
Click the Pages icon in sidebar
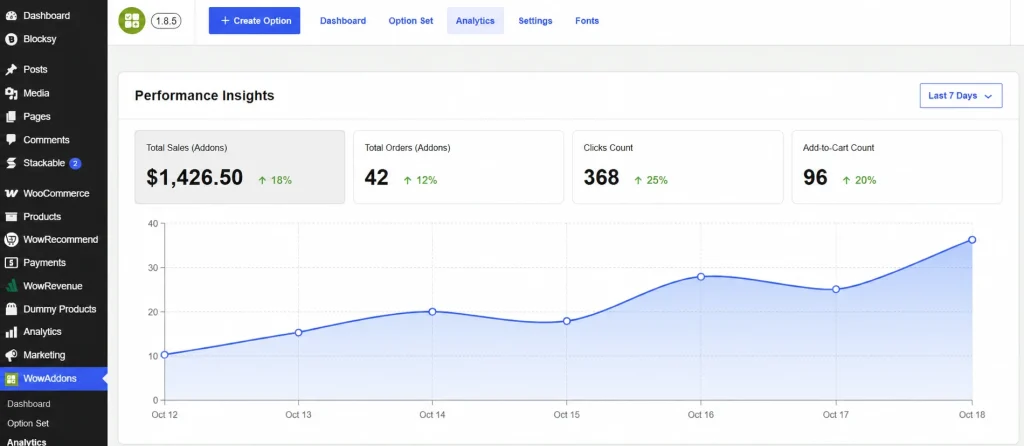click(x=11, y=117)
